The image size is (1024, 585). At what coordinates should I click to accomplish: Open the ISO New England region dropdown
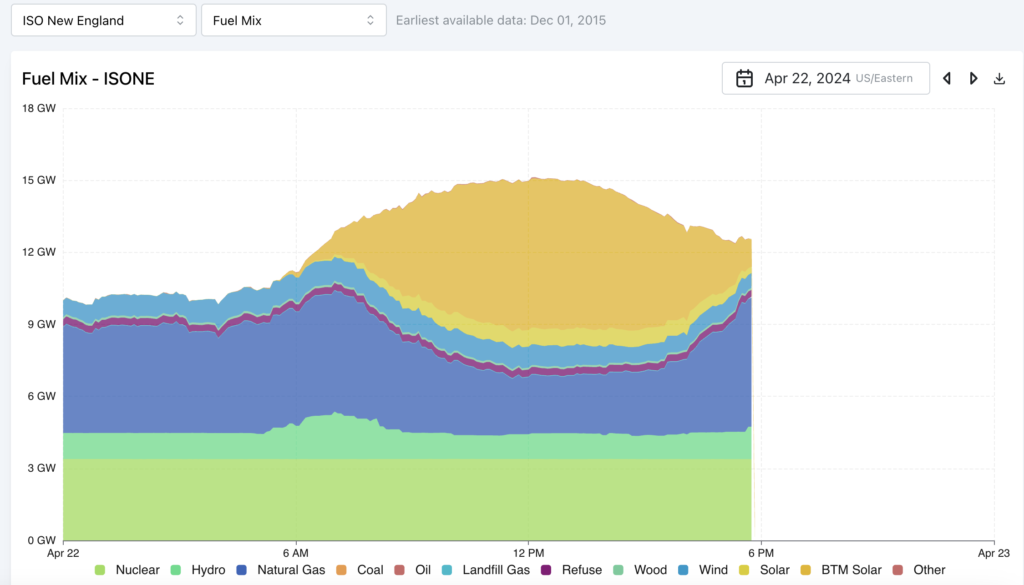[x=103, y=20]
